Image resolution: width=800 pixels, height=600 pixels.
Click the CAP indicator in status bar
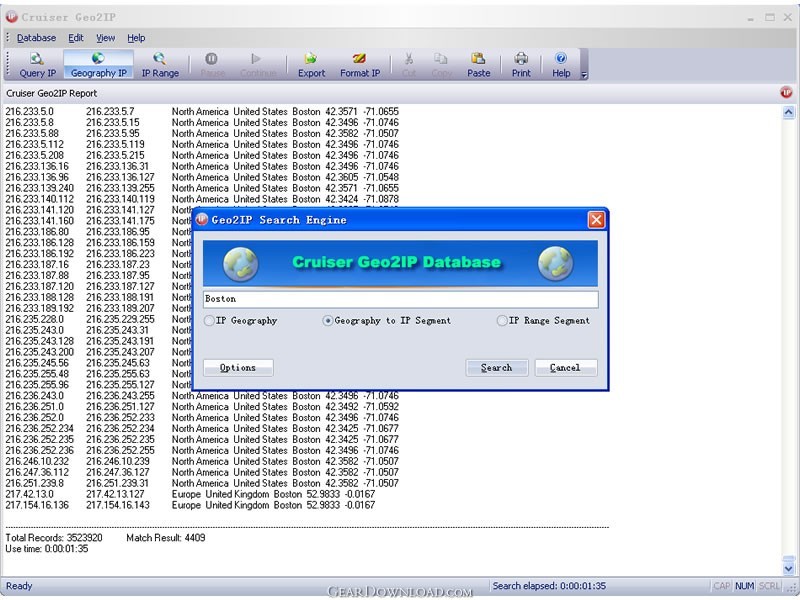click(721, 586)
